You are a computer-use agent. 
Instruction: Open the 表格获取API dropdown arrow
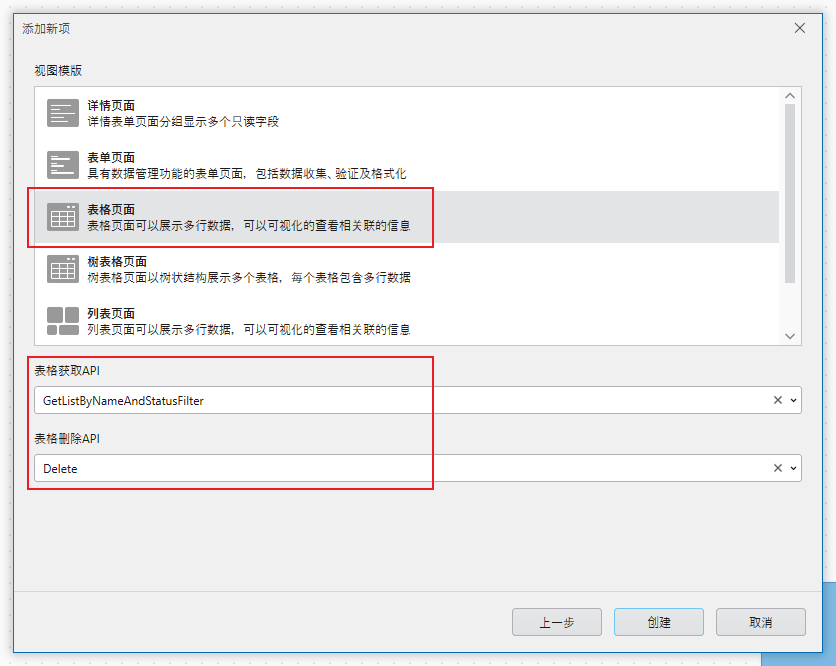pos(795,399)
